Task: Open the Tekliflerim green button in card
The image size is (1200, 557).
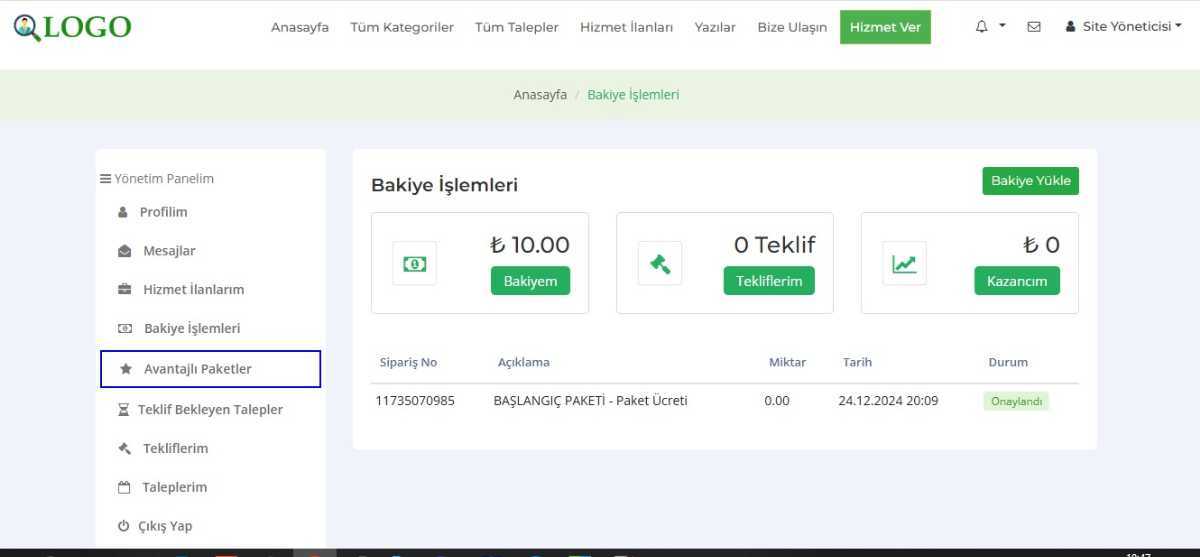Action: (769, 281)
